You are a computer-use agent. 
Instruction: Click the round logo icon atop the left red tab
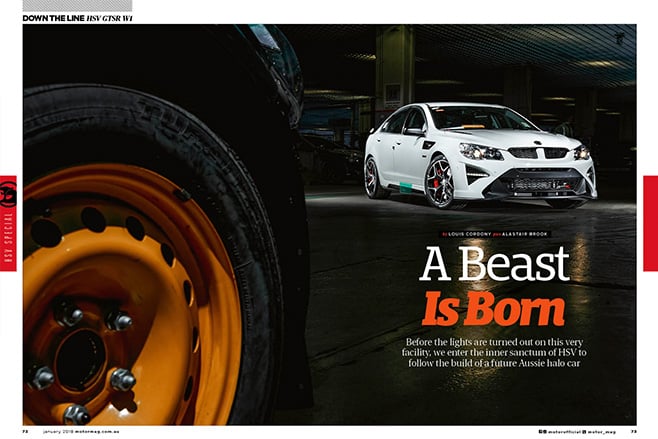coord(8,193)
